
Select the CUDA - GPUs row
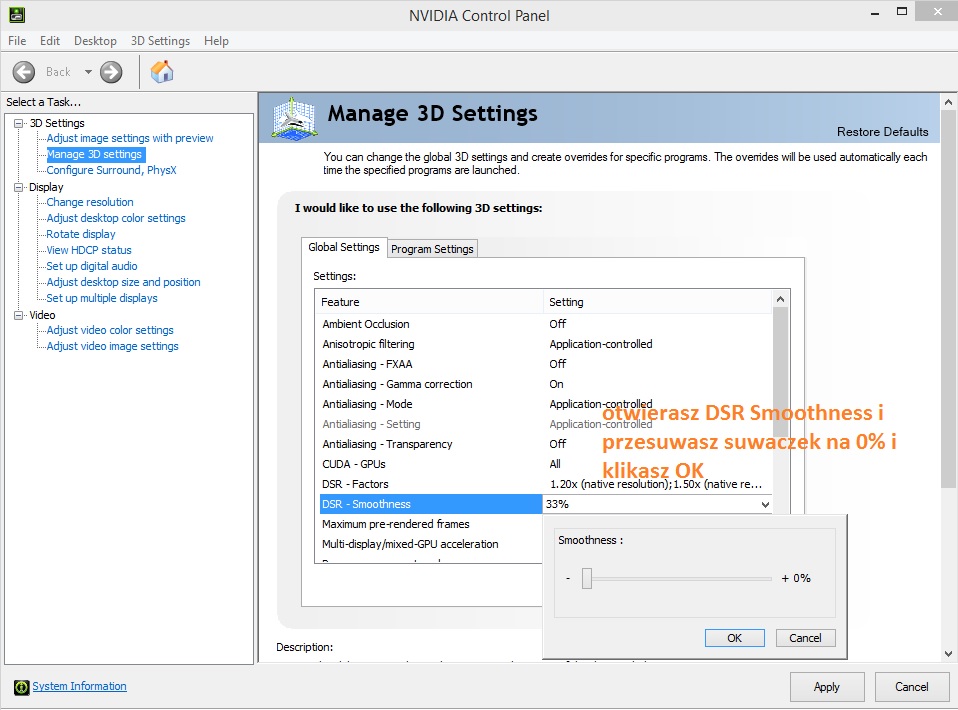[x=546, y=464]
